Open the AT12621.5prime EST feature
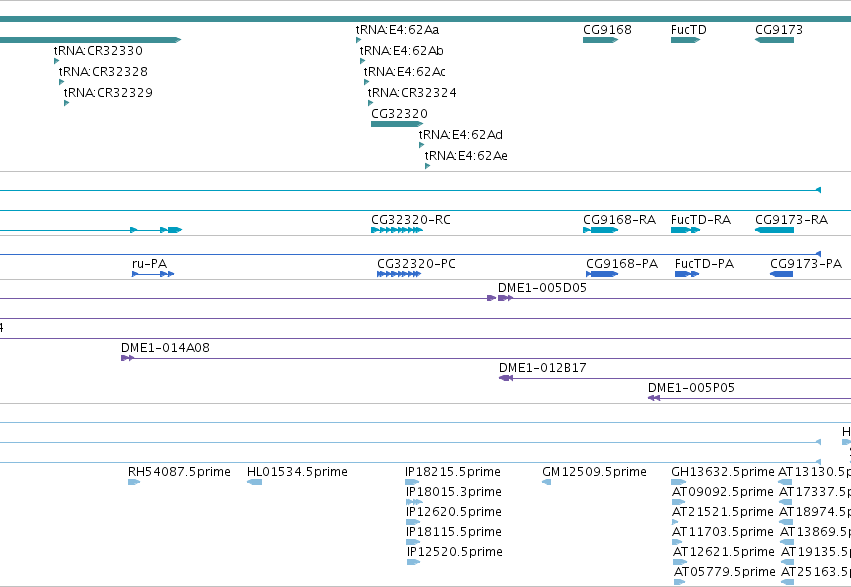851x587 pixels. point(681,562)
